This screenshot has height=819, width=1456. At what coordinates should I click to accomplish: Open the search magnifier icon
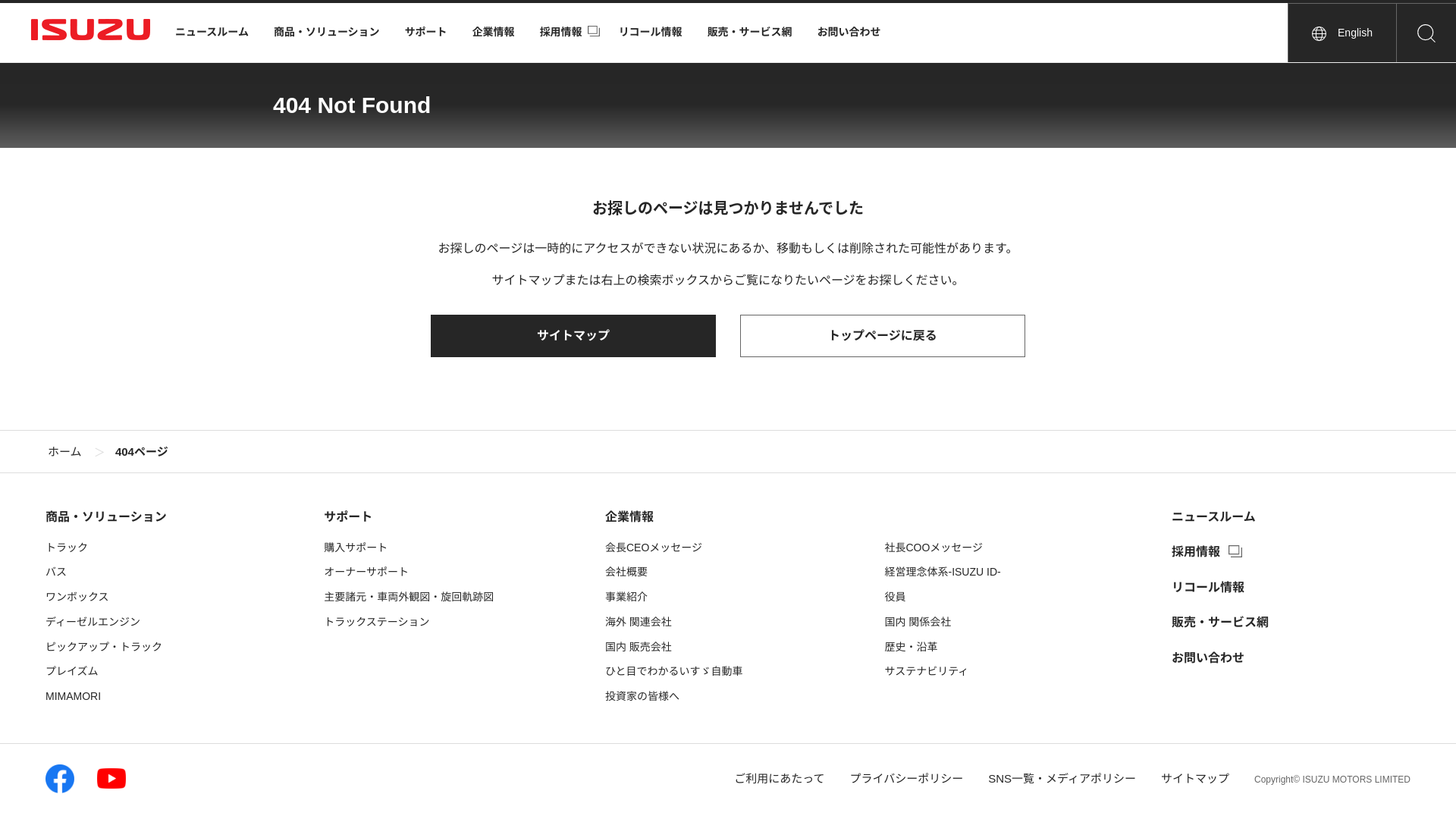[1426, 33]
